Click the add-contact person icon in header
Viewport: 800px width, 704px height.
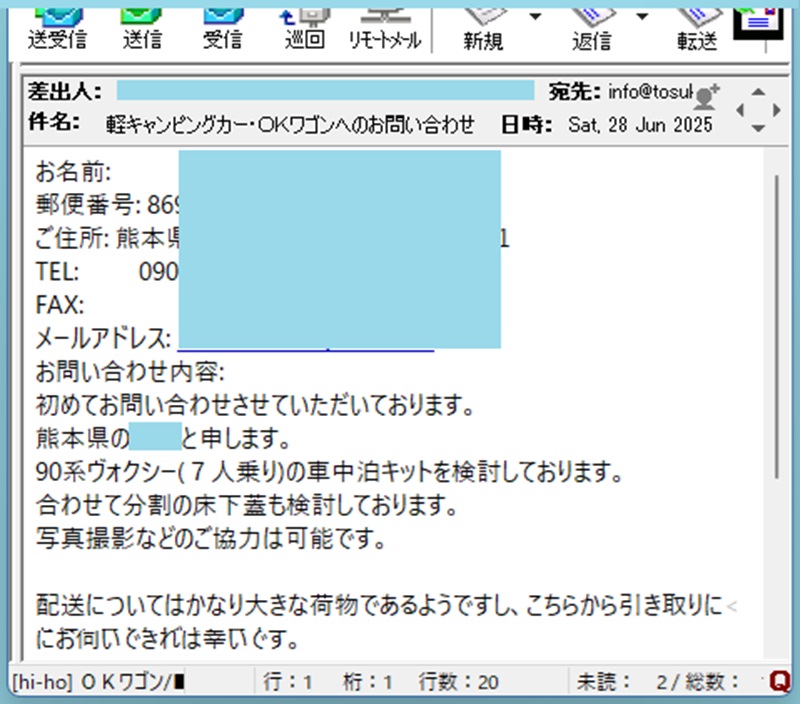[x=707, y=96]
